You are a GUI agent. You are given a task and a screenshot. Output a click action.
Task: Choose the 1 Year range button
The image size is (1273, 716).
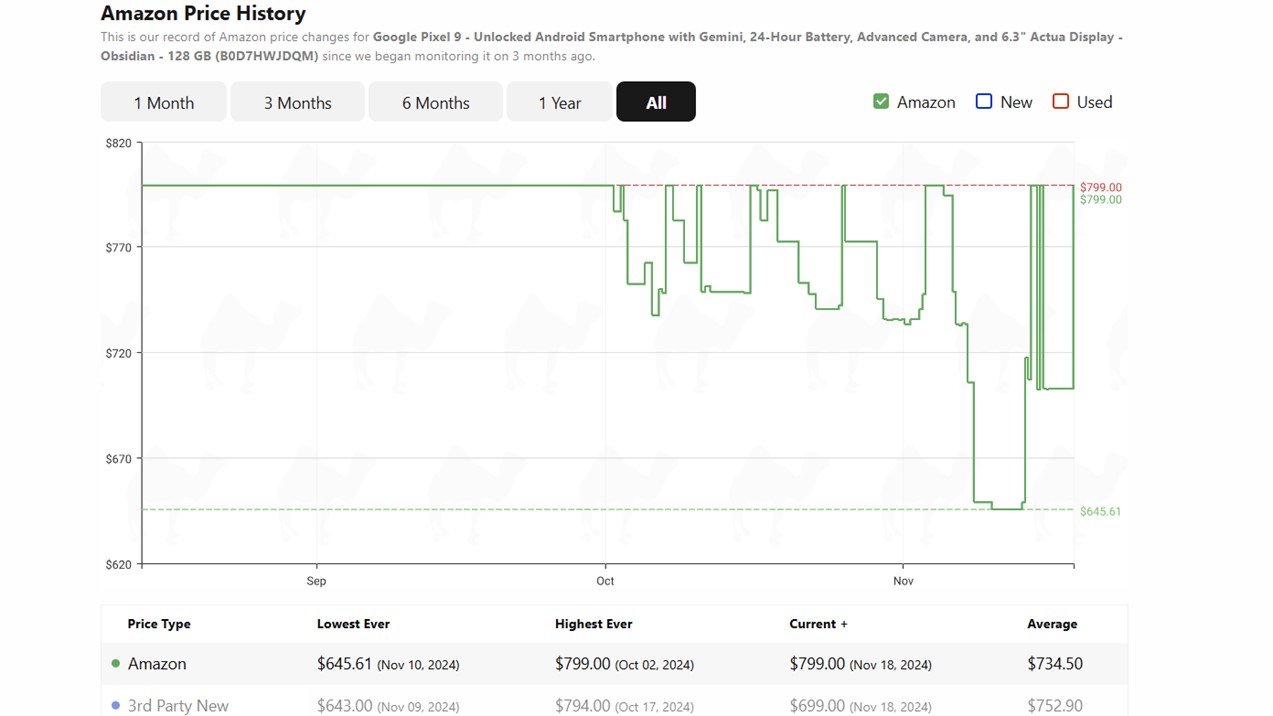coord(559,102)
